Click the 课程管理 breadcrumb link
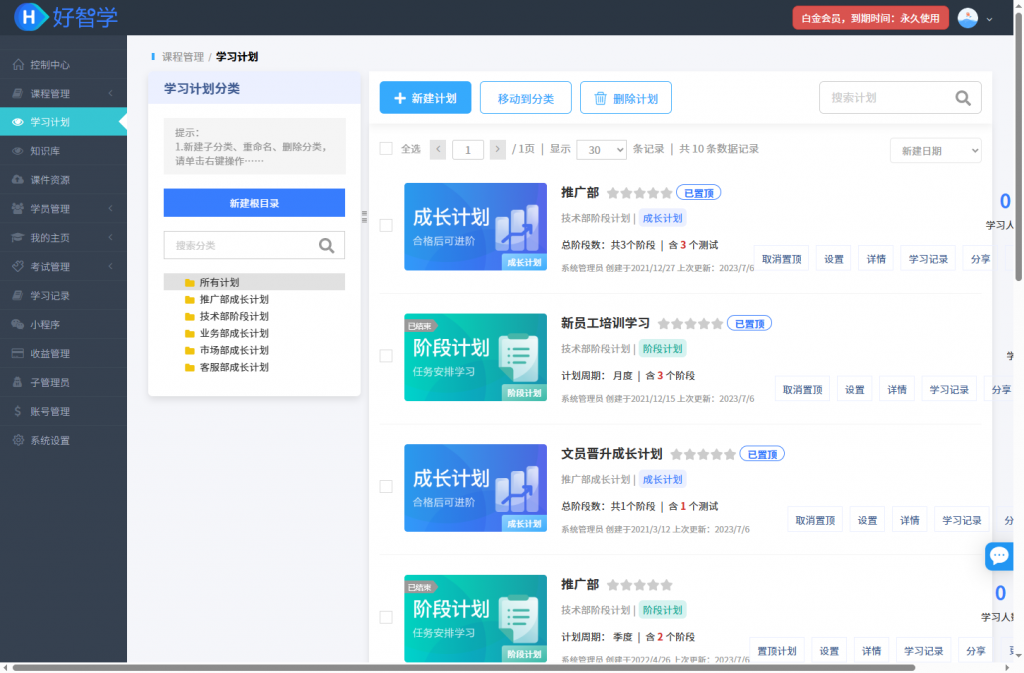 [183, 57]
